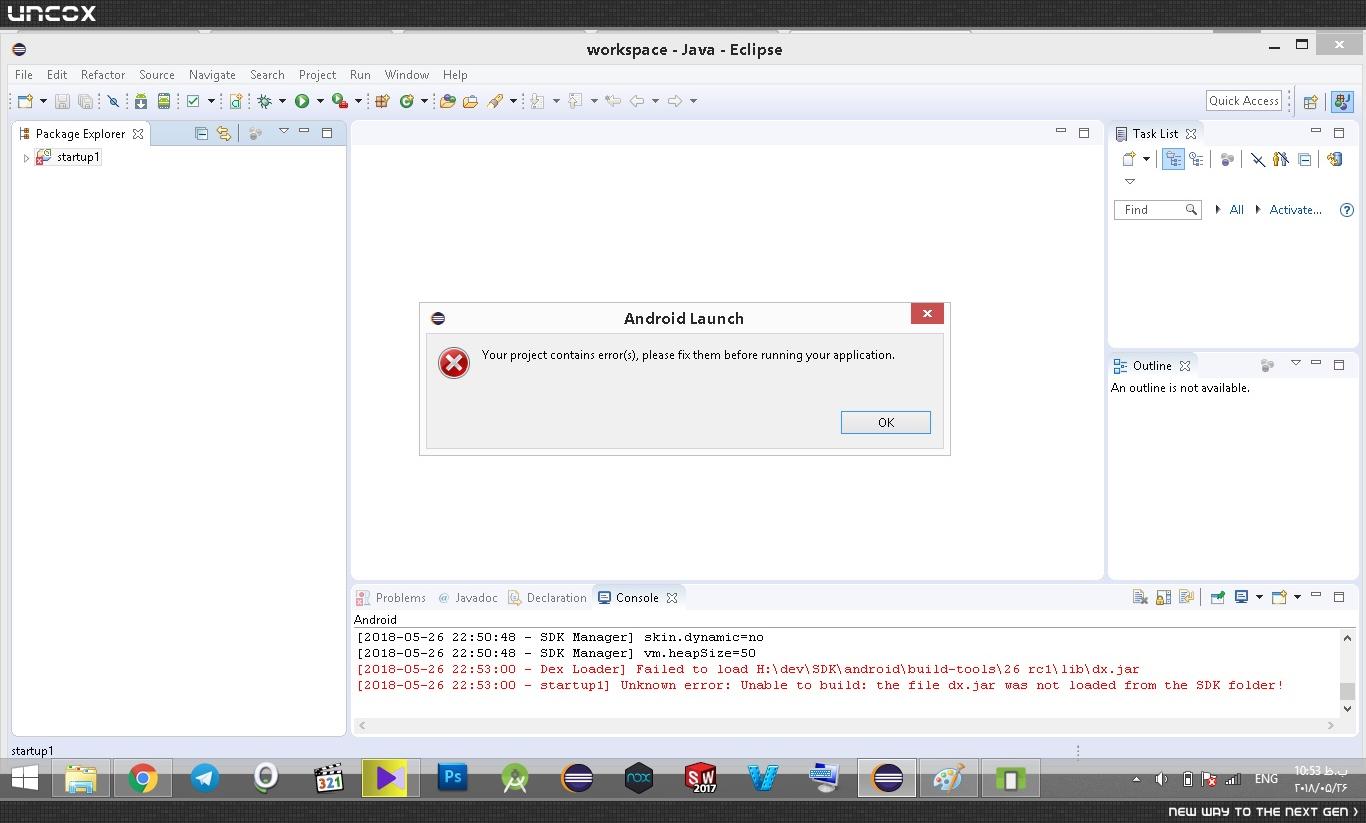The height and width of the screenshot is (823, 1366).
Task: Open Task List view menu triangle
Action: point(1130,182)
